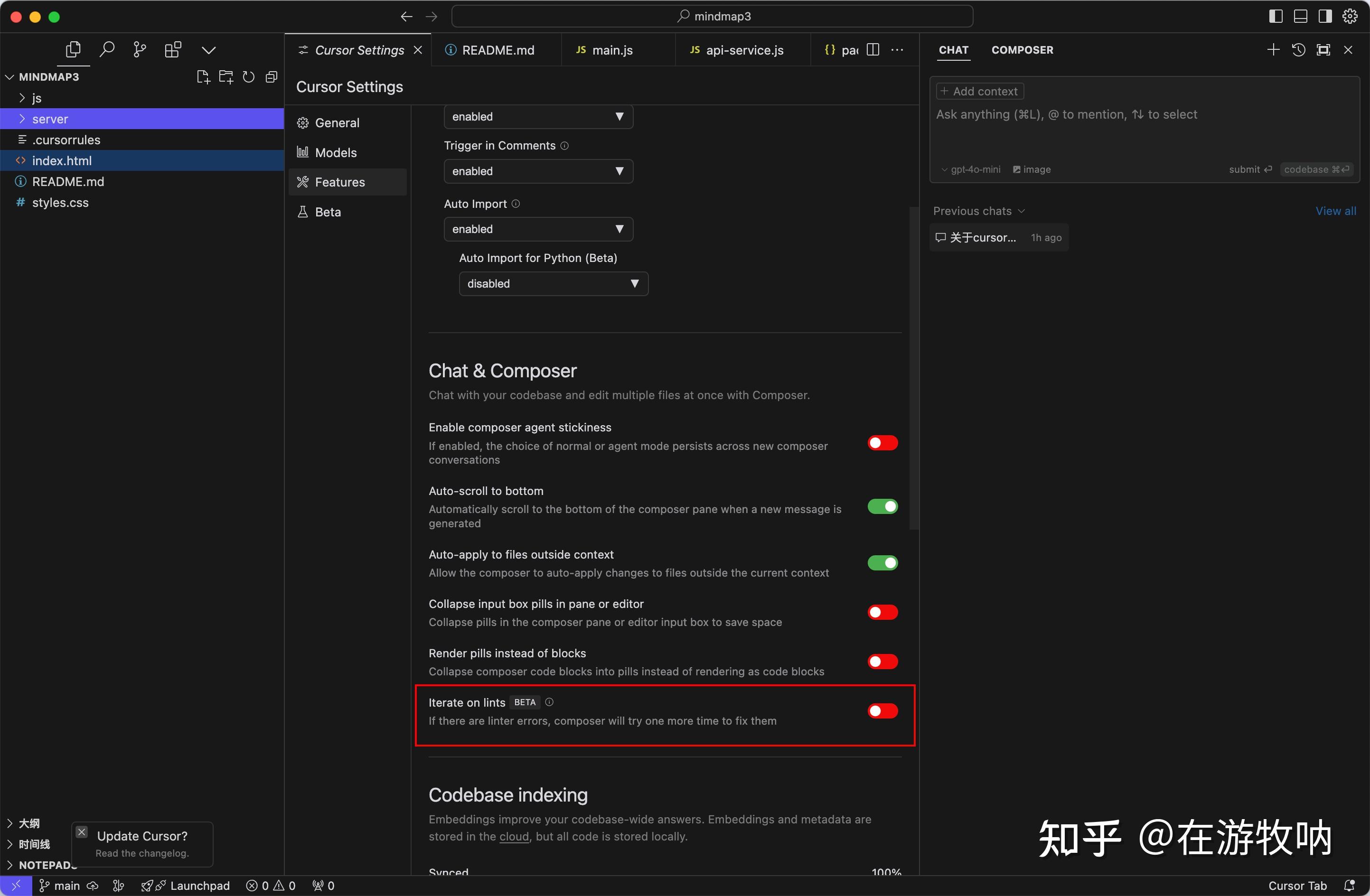Click the View all chats link
Screen dimensions: 1370x896
1335,211
